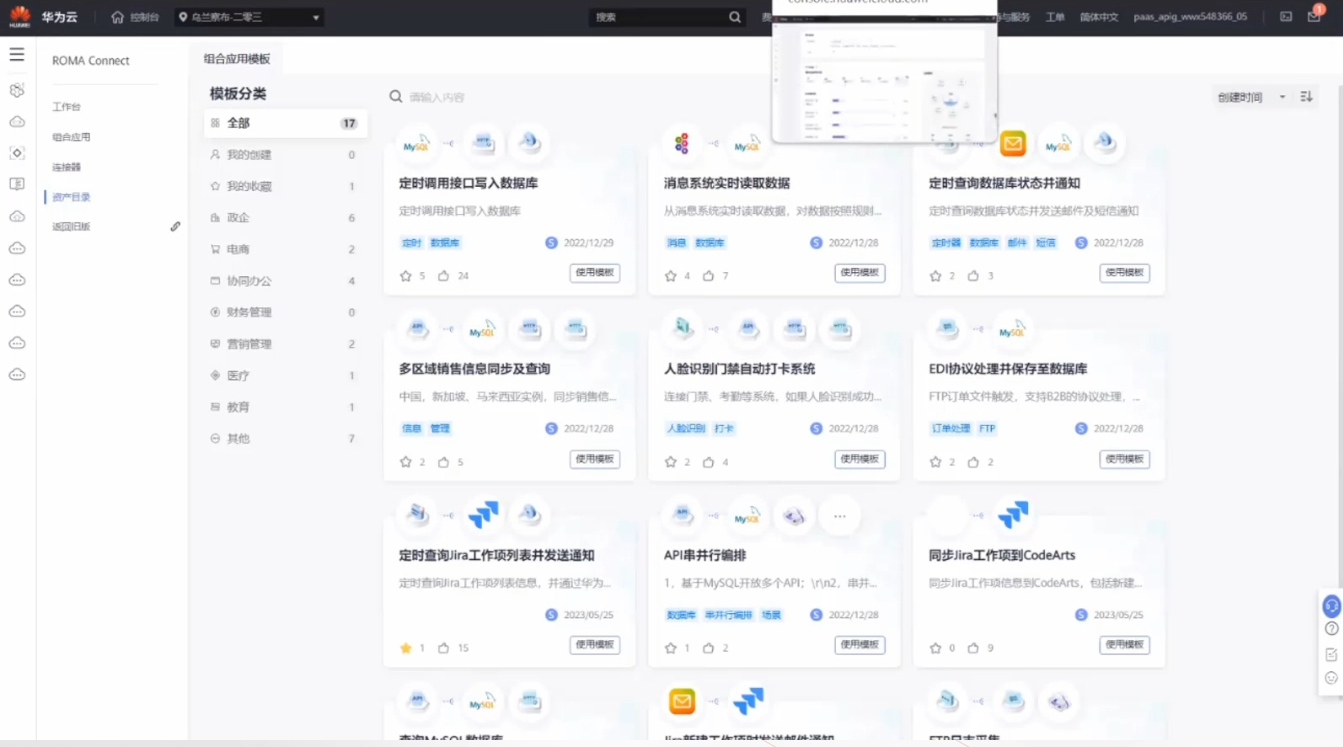Image resolution: width=1343 pixels, height=747 pixels.
Task: Switch to the 组合应用模板 tab
Action: (237, 59)
